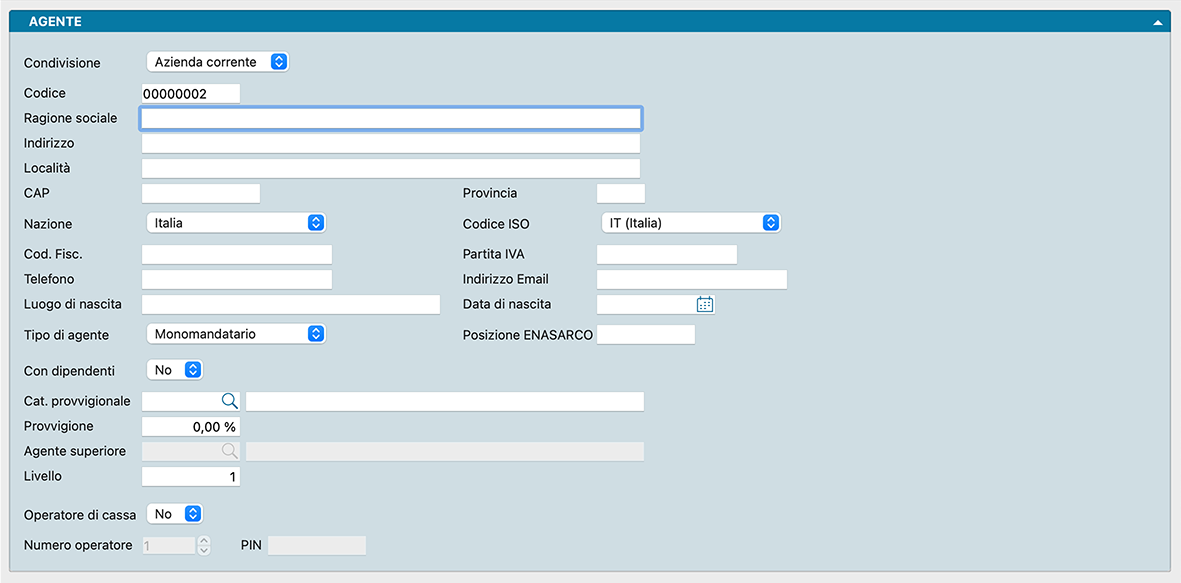Click into the Indirizzo field
The width and height of the screenshot is (1181, 583).
click(x=391, y=144)
